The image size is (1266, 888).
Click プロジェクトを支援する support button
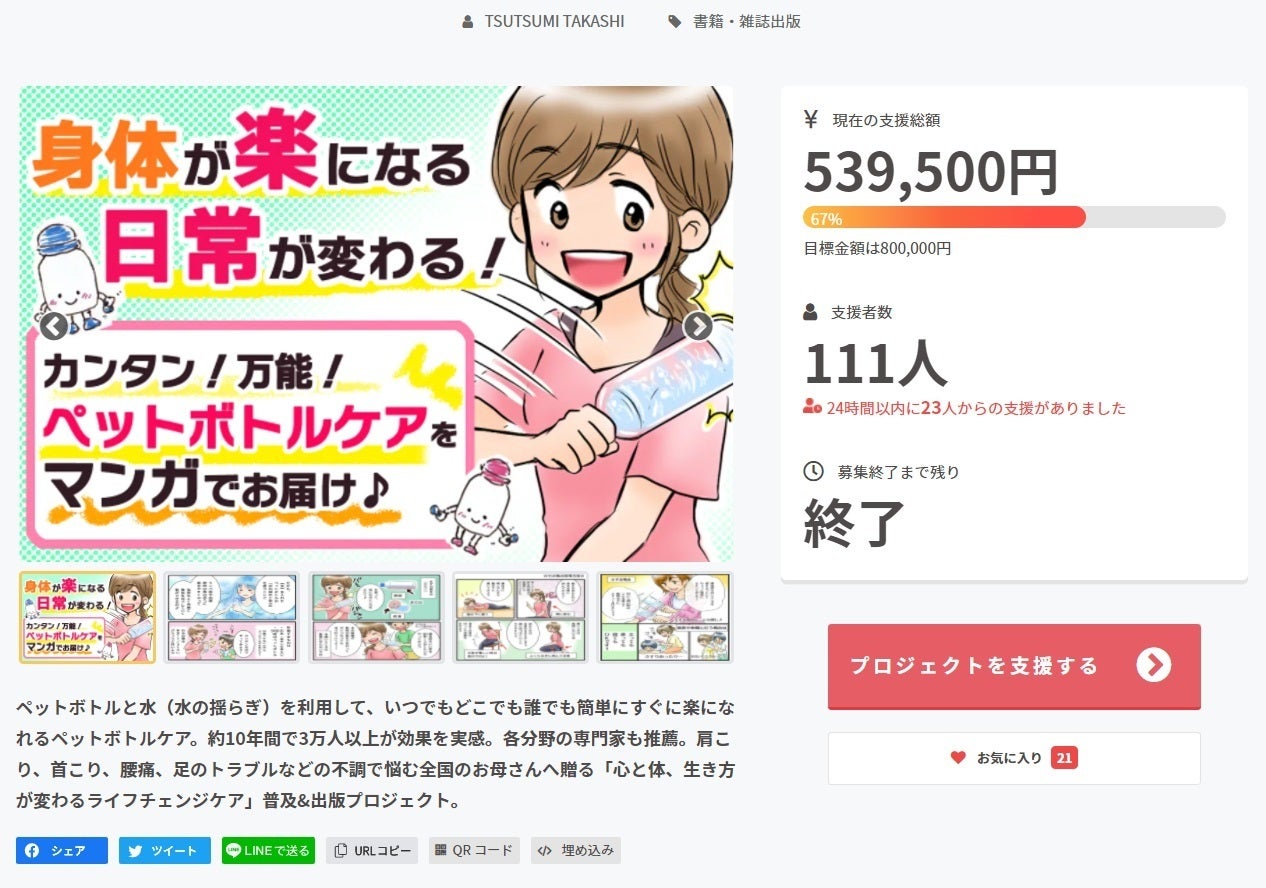point(1014,666)
